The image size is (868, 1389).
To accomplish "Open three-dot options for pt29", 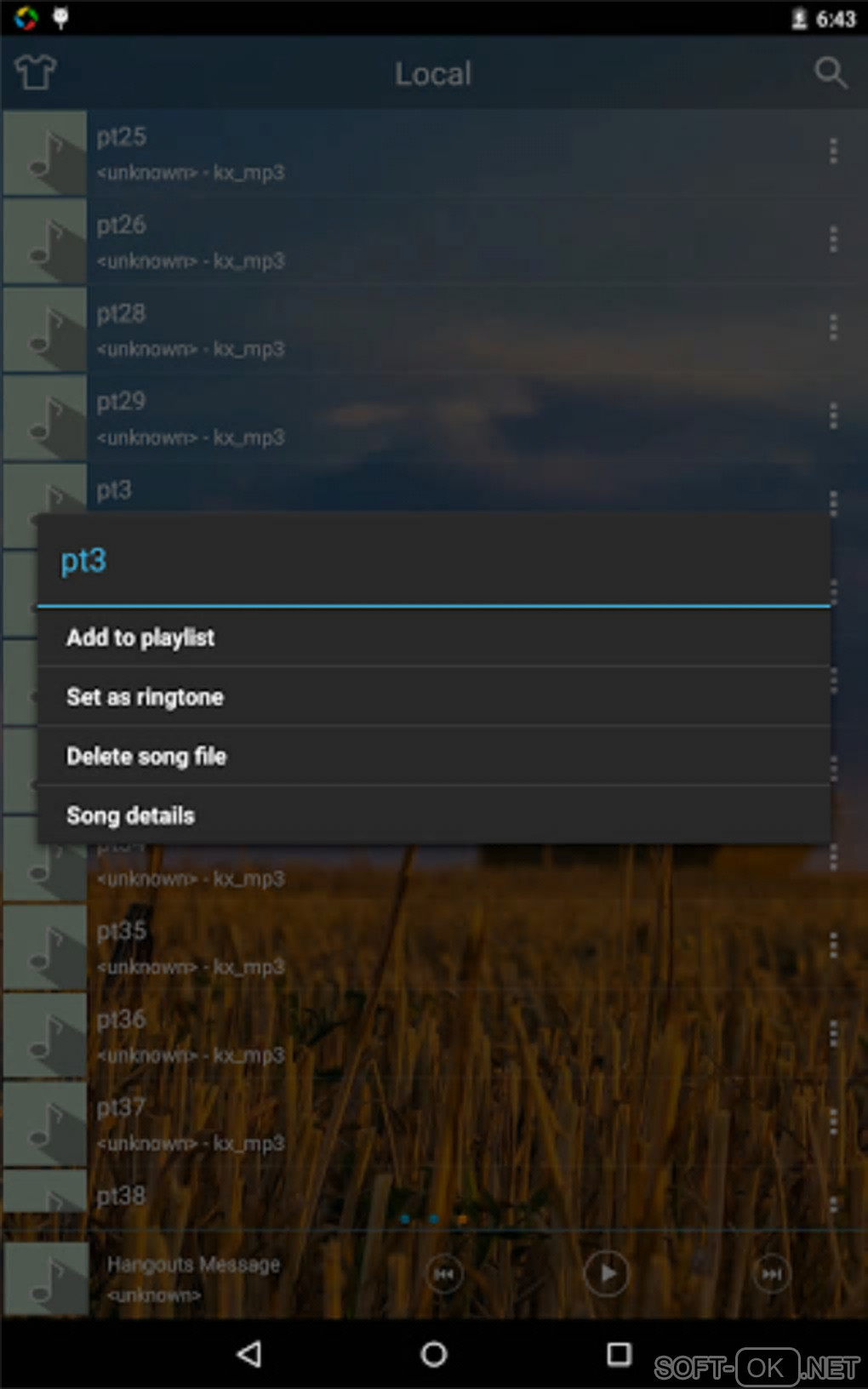I will pos(833,416).
